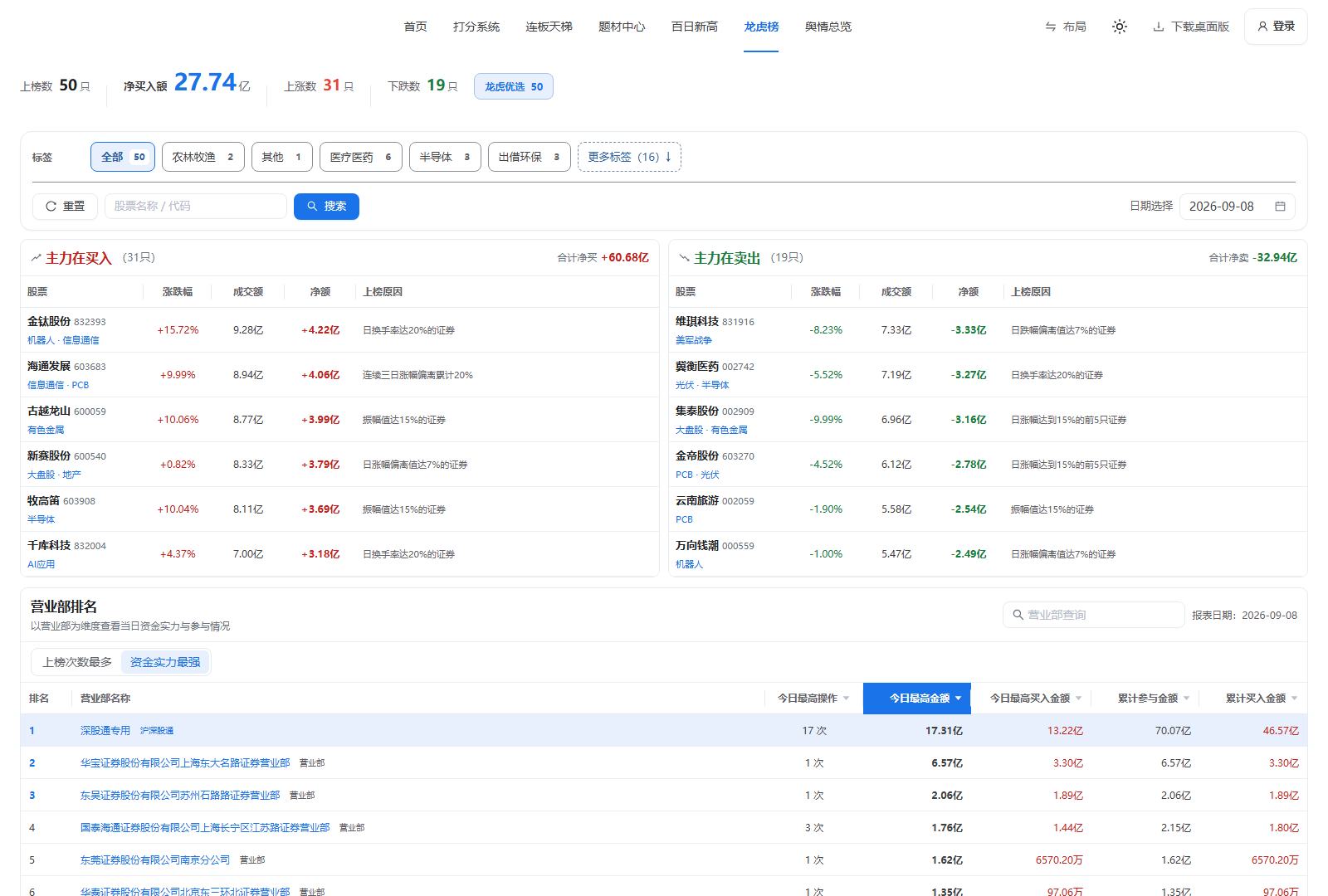The image size is (1328, 896).
Task: Click the 重置 button
Action: point(65,207)
